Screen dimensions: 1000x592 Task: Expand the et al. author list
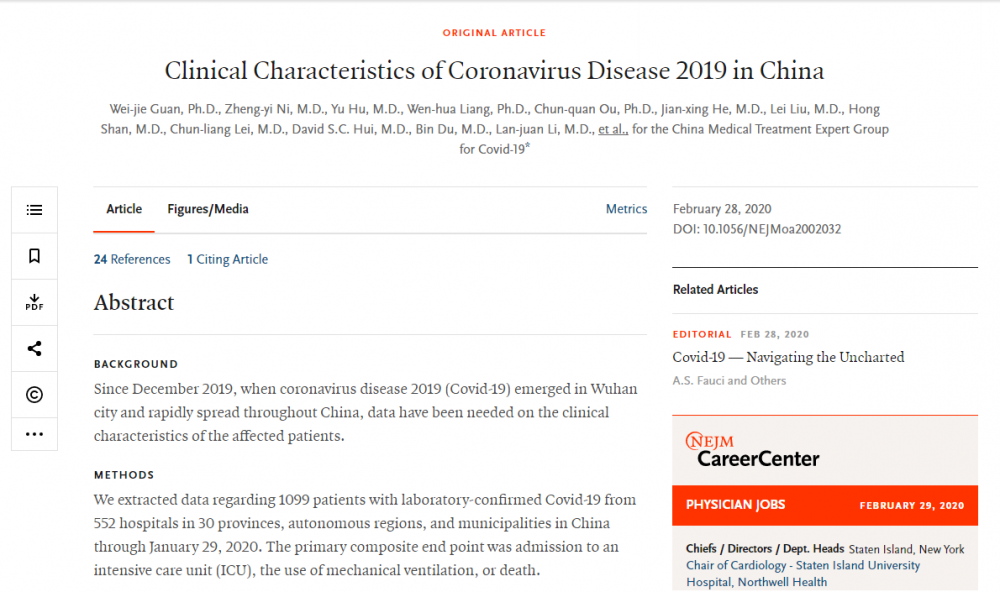pos(613,130)
